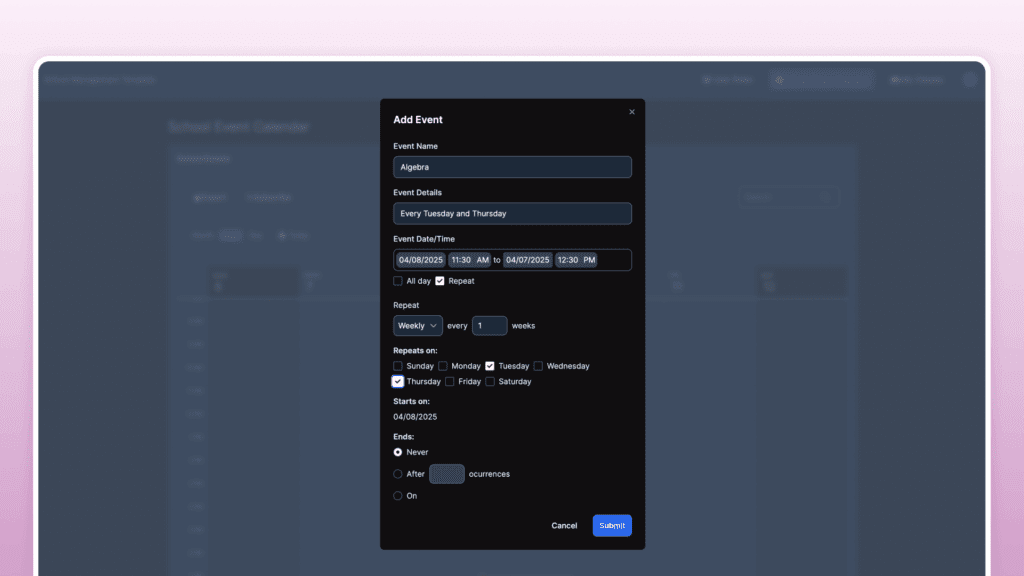Uncheck the Thursday checkbox
The height and width of the screenshot is (576, 1024).
pyautogui.click(x=398, y=382)
